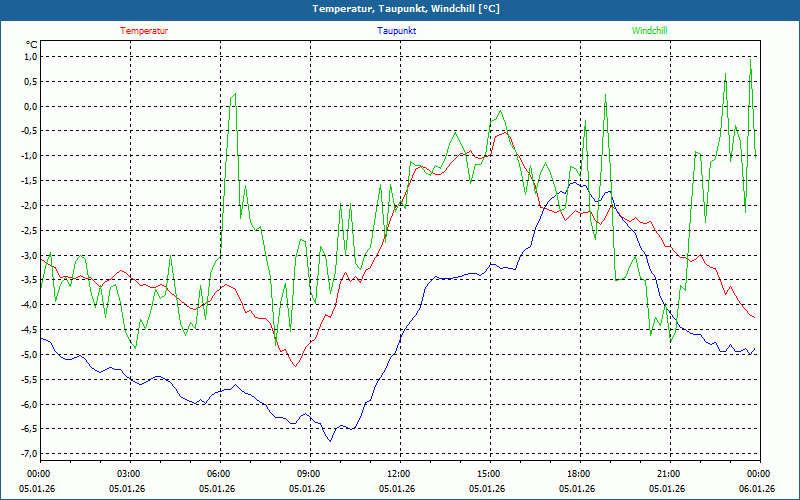Click the highest green Windchill peak
The width and height of the screenshot is (800, 500).
tap(750, 59)
